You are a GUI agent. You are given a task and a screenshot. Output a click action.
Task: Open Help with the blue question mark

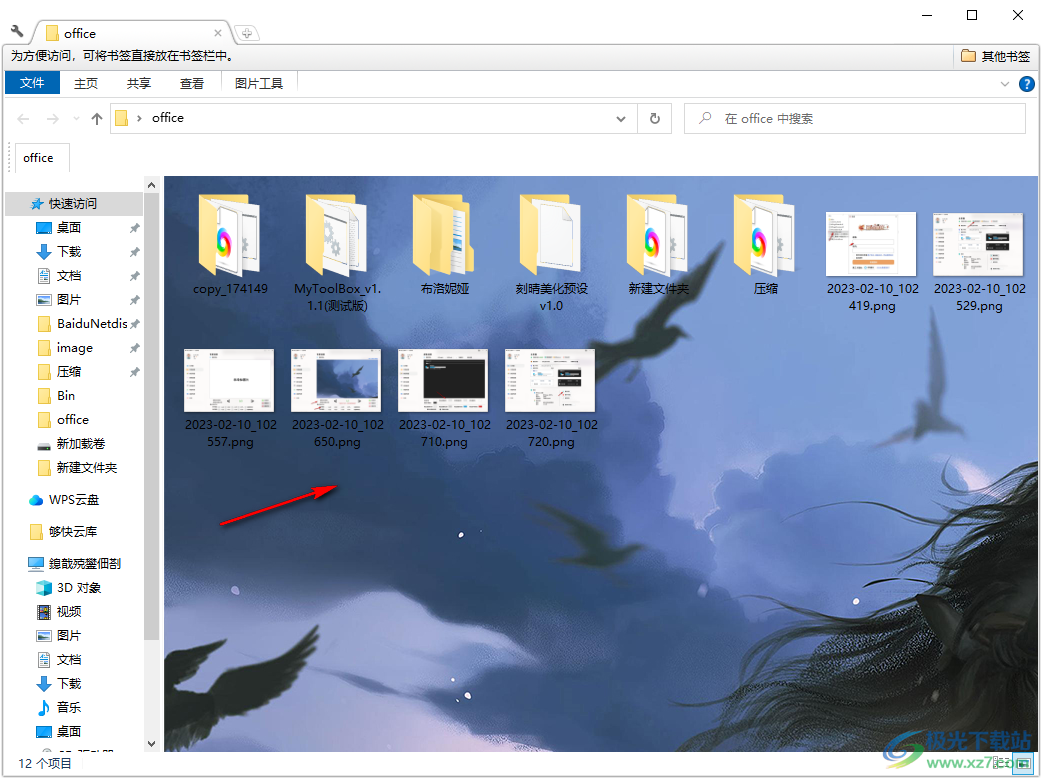[x=1027, y=84]
